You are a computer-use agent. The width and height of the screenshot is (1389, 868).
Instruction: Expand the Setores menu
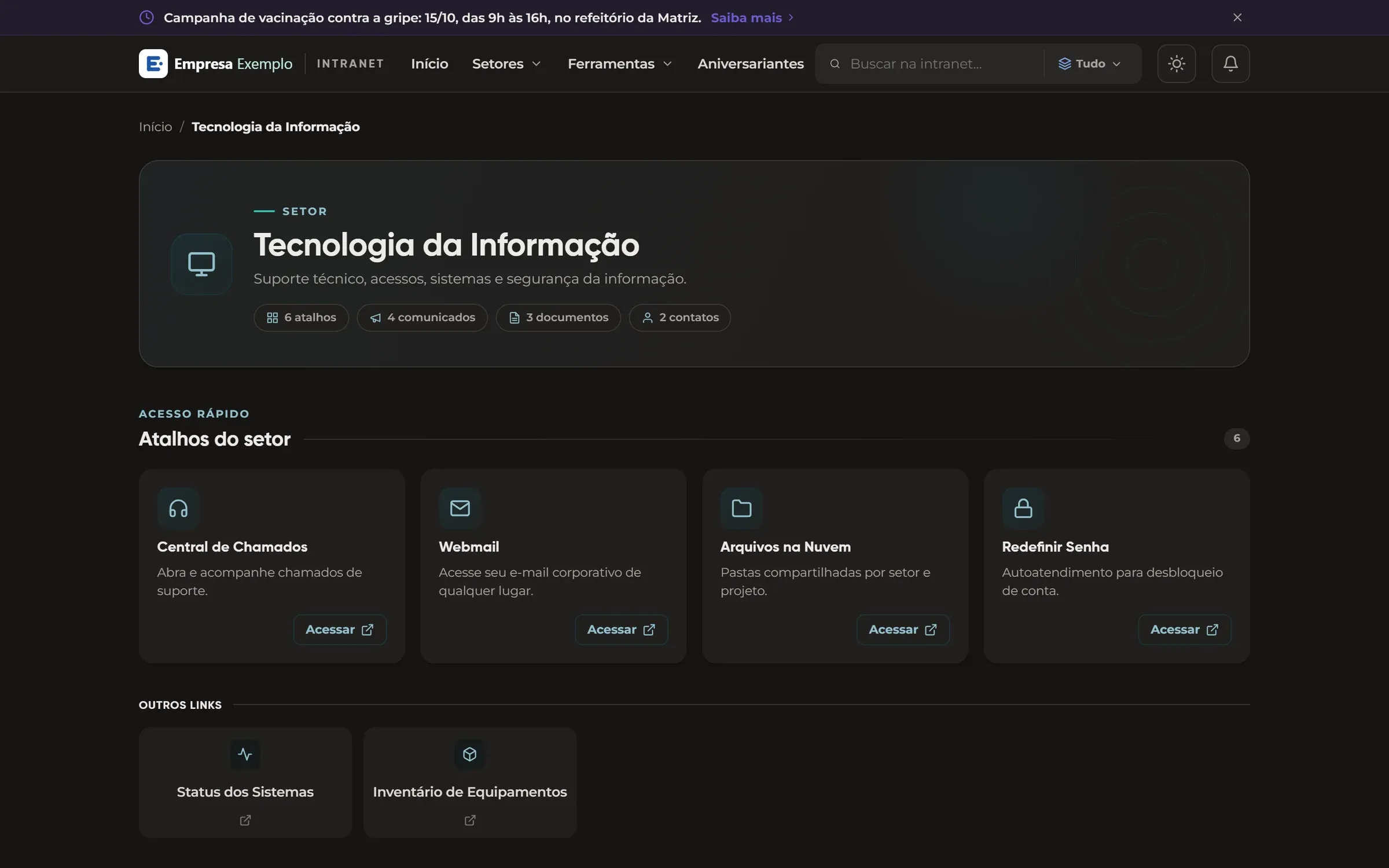point(506,64)
